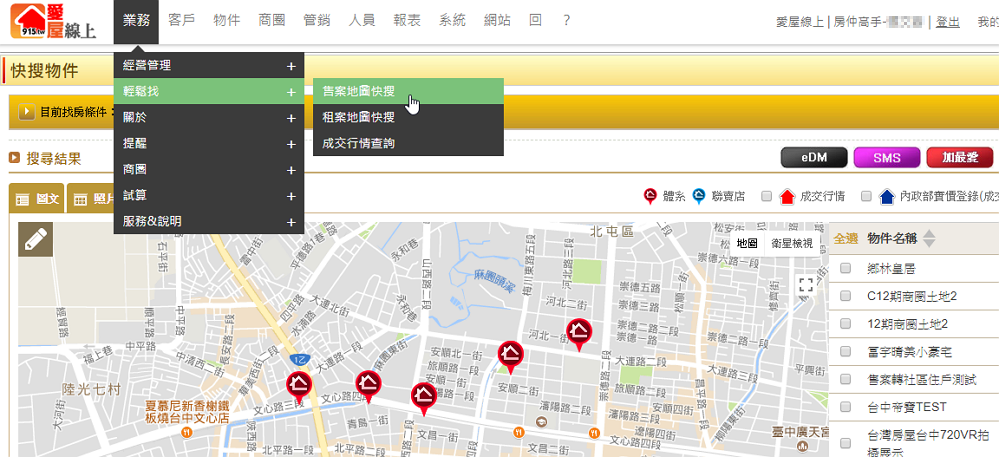Open the 客戶 top menu
The width and height of the screenshot is (999, 457).
pos(182,21)
